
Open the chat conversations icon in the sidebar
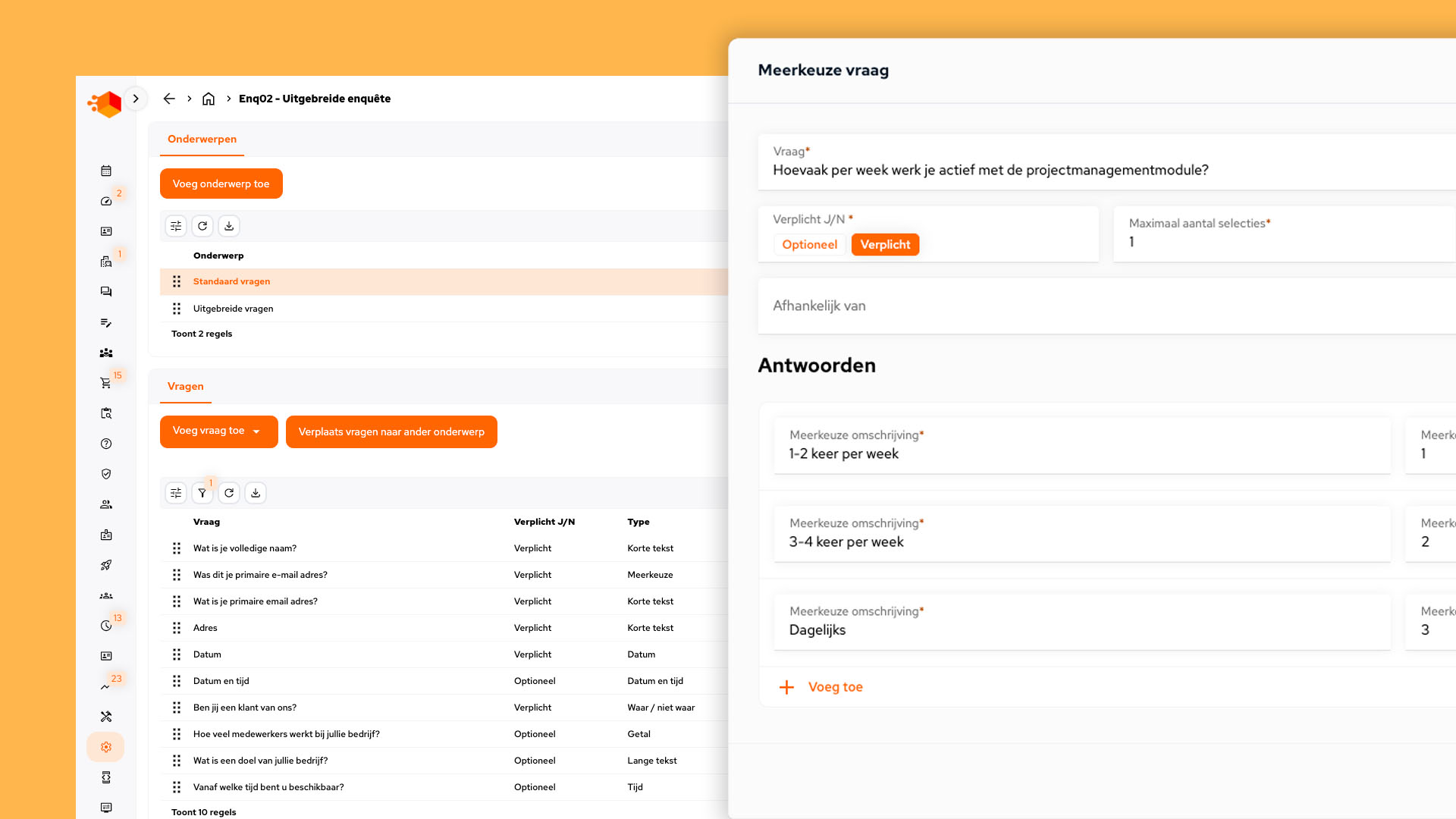pos(106,292)
